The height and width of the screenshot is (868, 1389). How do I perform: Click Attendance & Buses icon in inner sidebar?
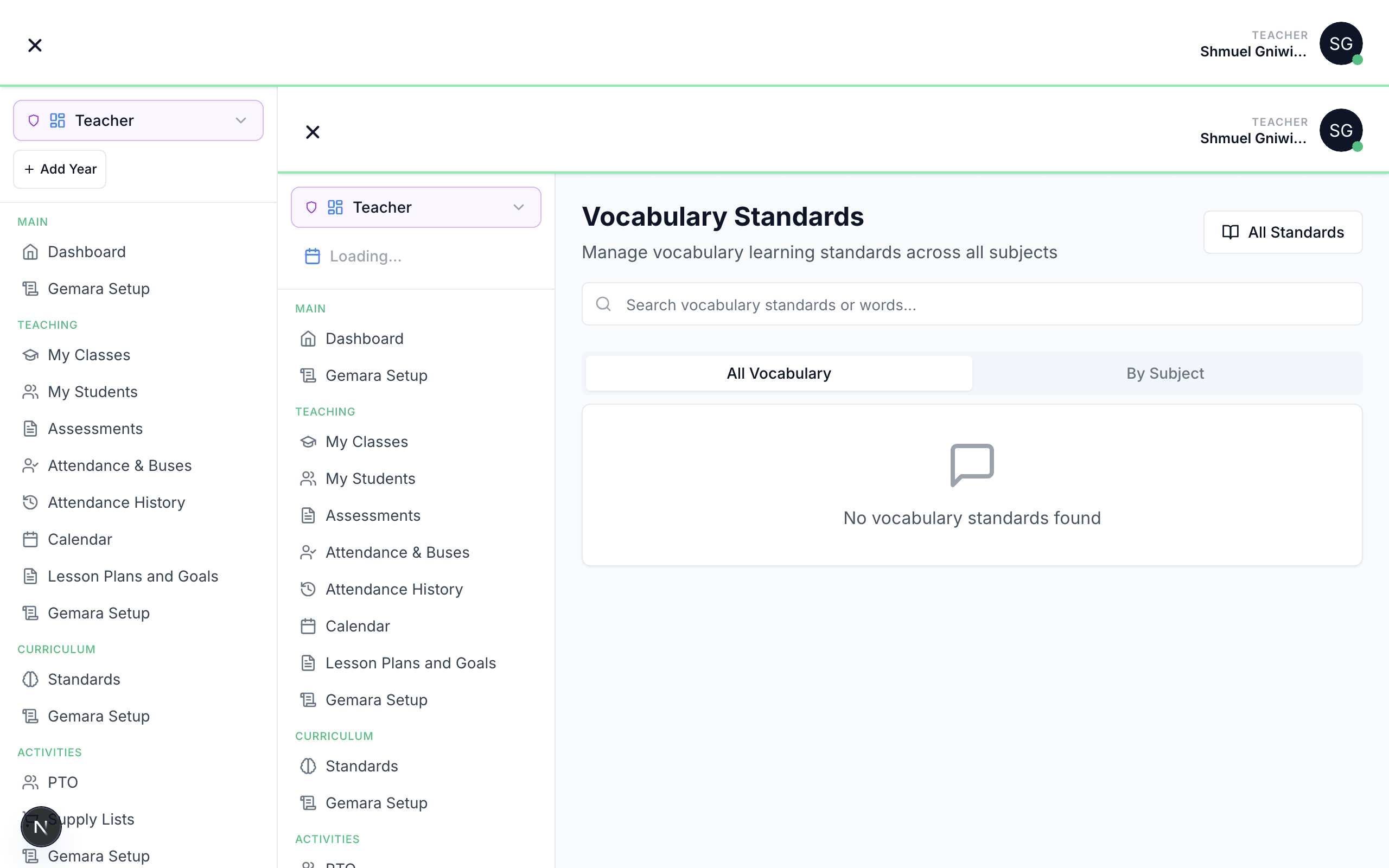tap(308, 552)
